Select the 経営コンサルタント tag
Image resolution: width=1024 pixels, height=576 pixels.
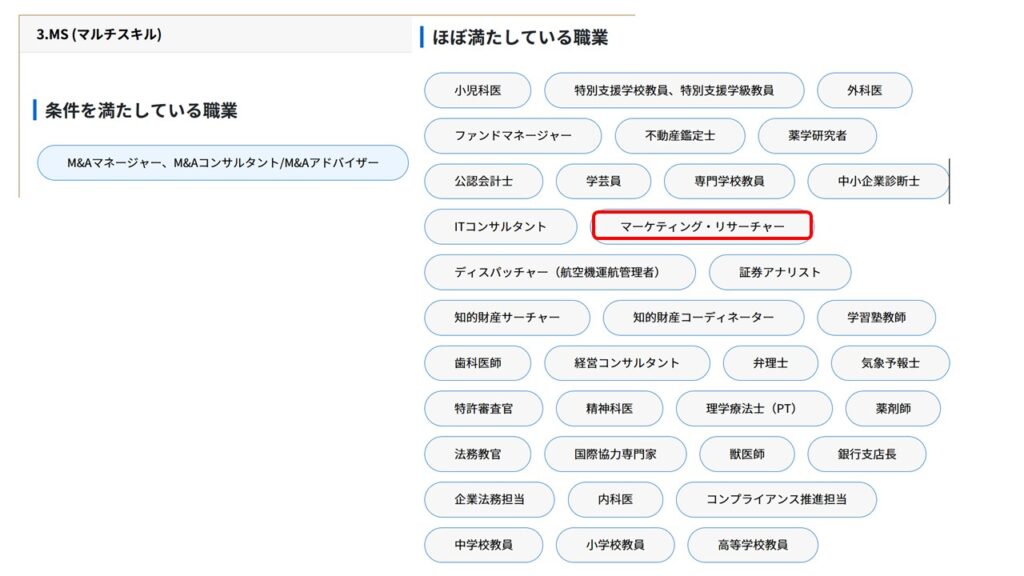[626, 363]
